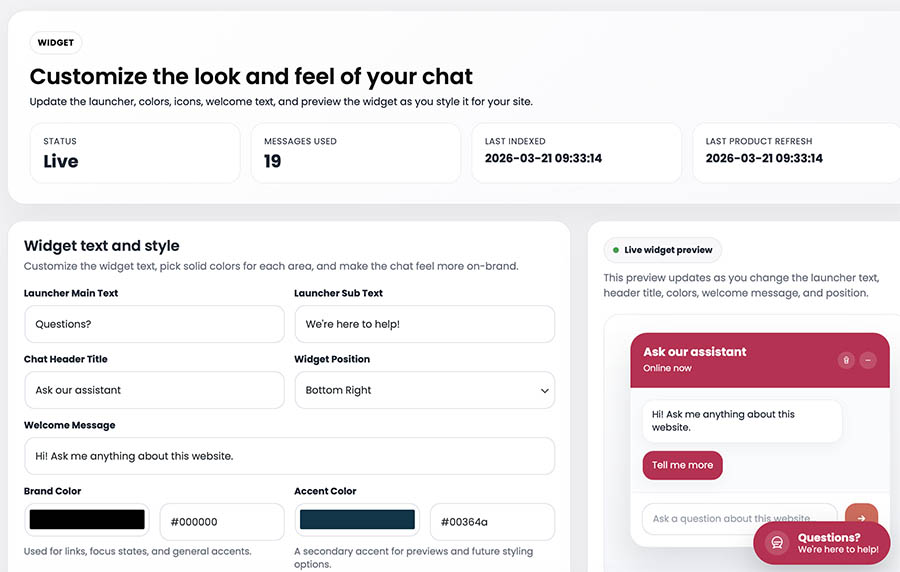
Task: Click the Questions? launcher button
Action: (x=822, y=543)
